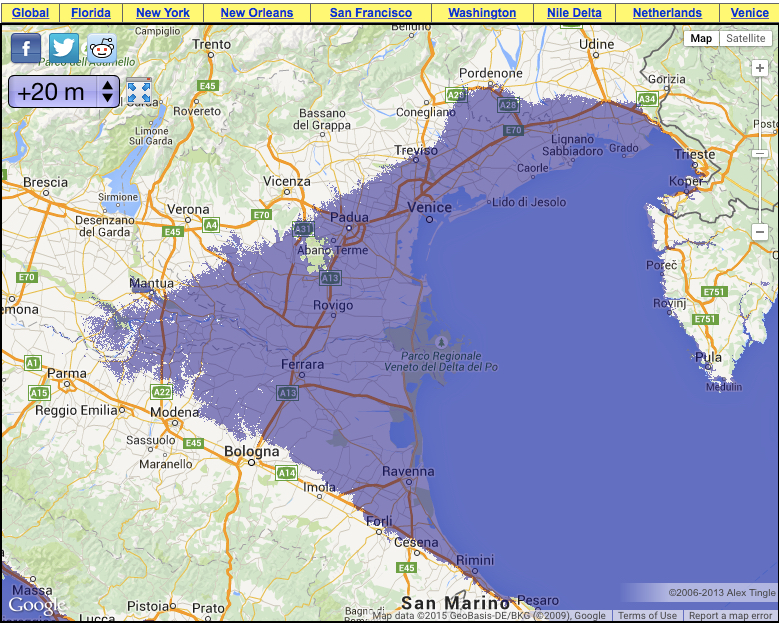The height and width of the screenshot is (623, 779).
Task: Click the Venice city label on map
Action: click(x=429, y=208)
